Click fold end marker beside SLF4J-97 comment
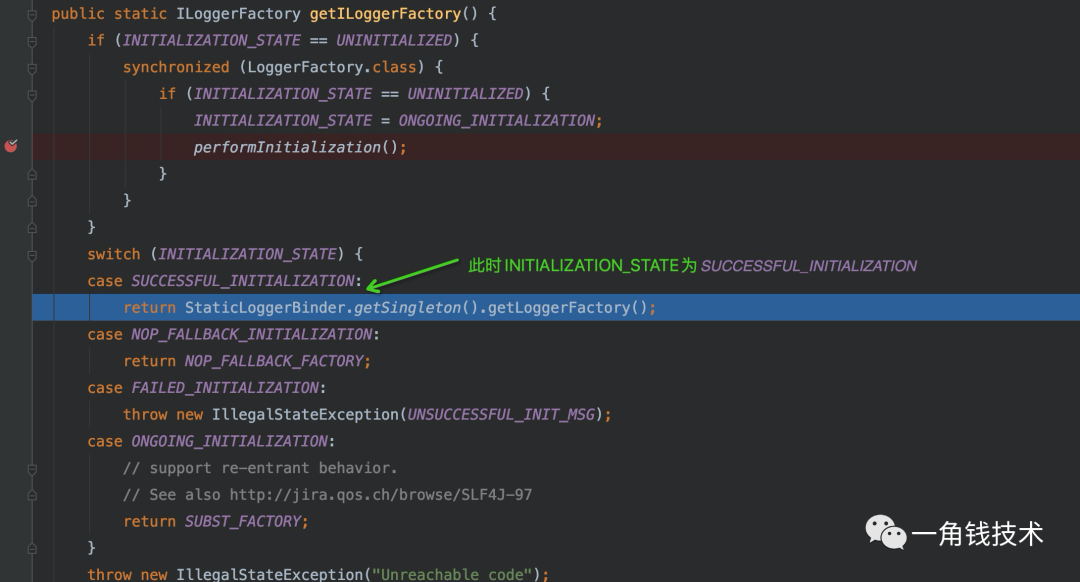1080x582 pixels. click(32, 495)
